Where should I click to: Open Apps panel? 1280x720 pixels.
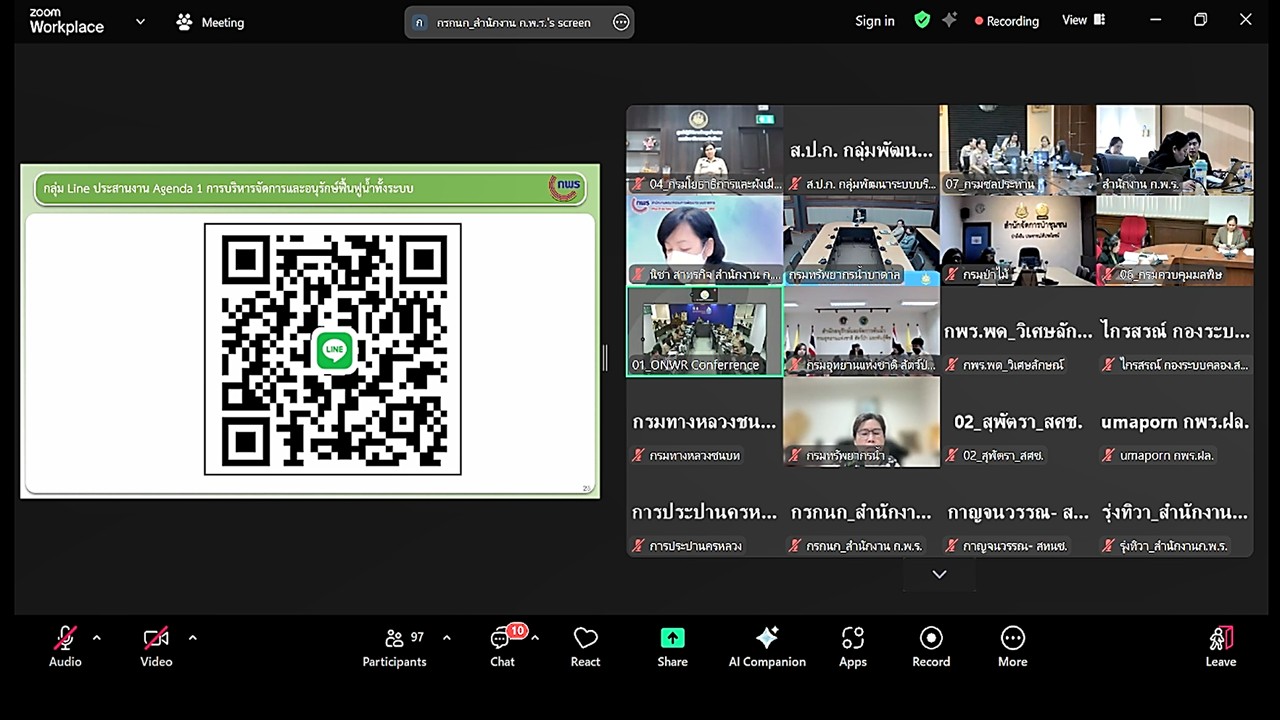(x=853, y=646)
